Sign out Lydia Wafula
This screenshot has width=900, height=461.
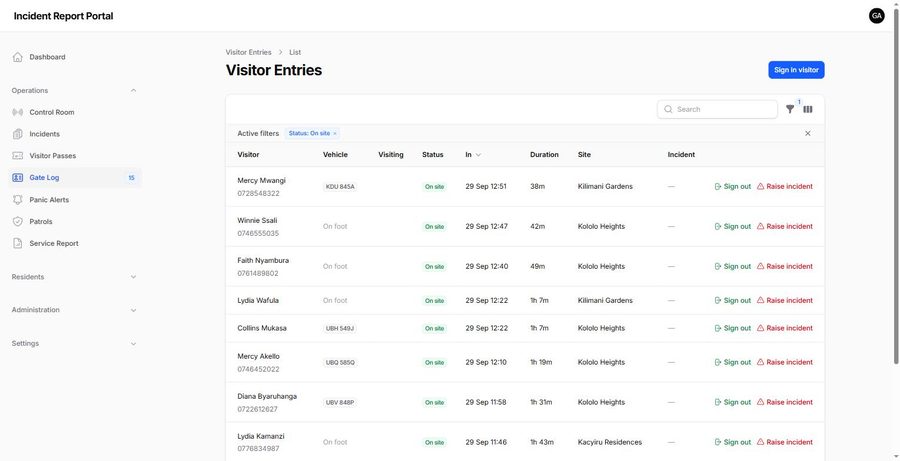[732, 300]
